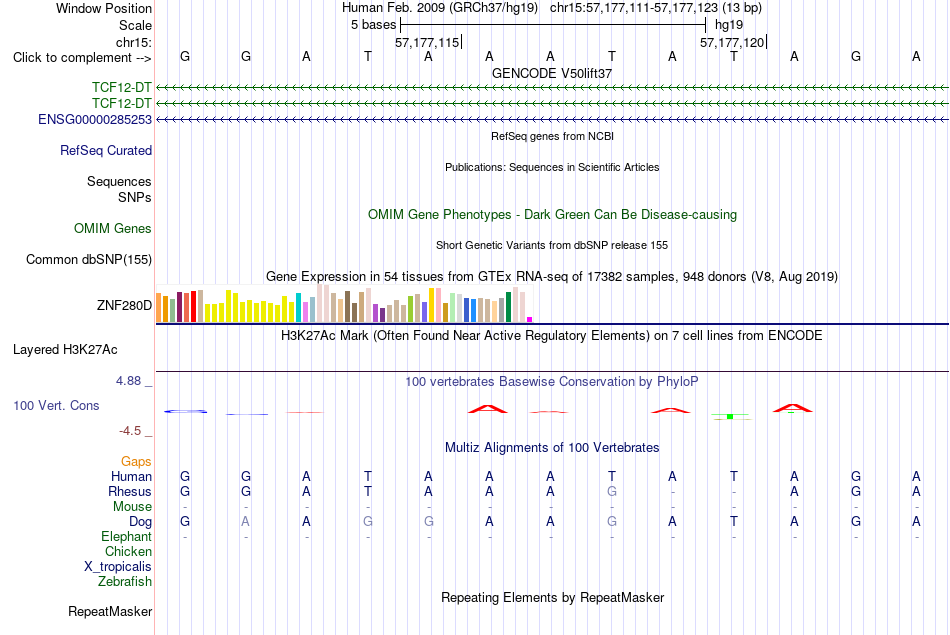This screenshot has height=635, width=950.
Task: Click the Common dbSNP(155) track label
Action: click(89, 259)
